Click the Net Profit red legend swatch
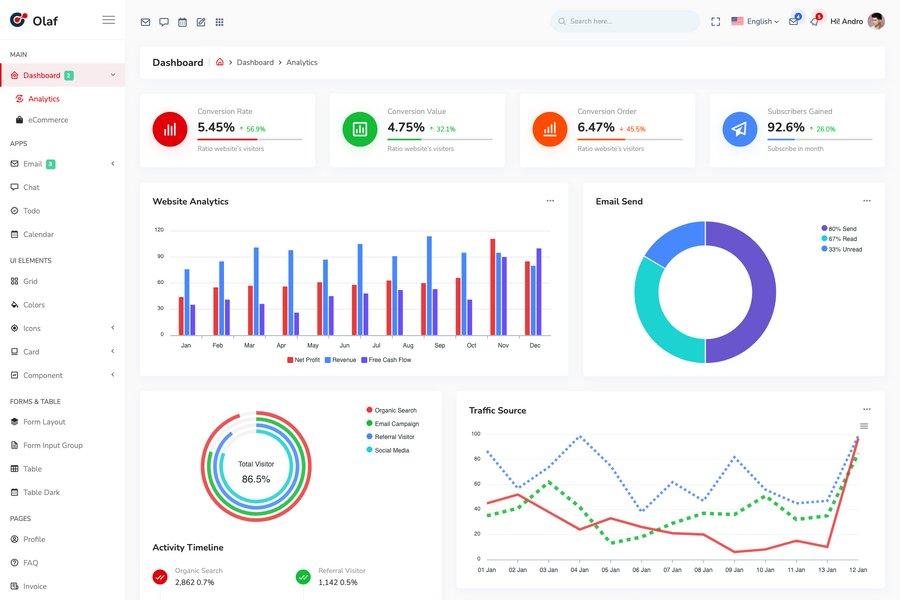Image resolution: width=900 pixels, height=600 pixels. (290, 358)
